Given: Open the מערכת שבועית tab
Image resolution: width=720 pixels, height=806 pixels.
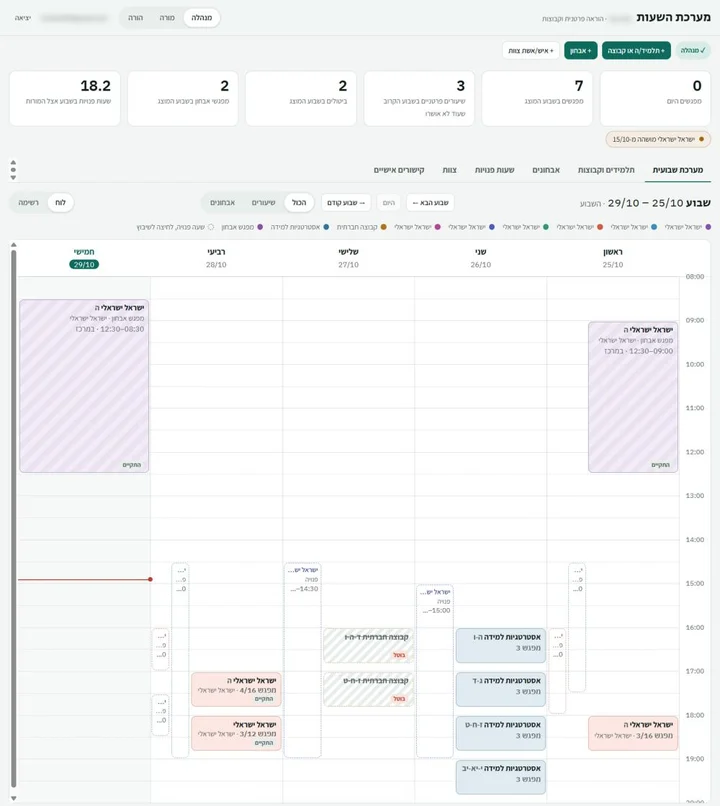Looking at the screenshot, I should point(678,170).
